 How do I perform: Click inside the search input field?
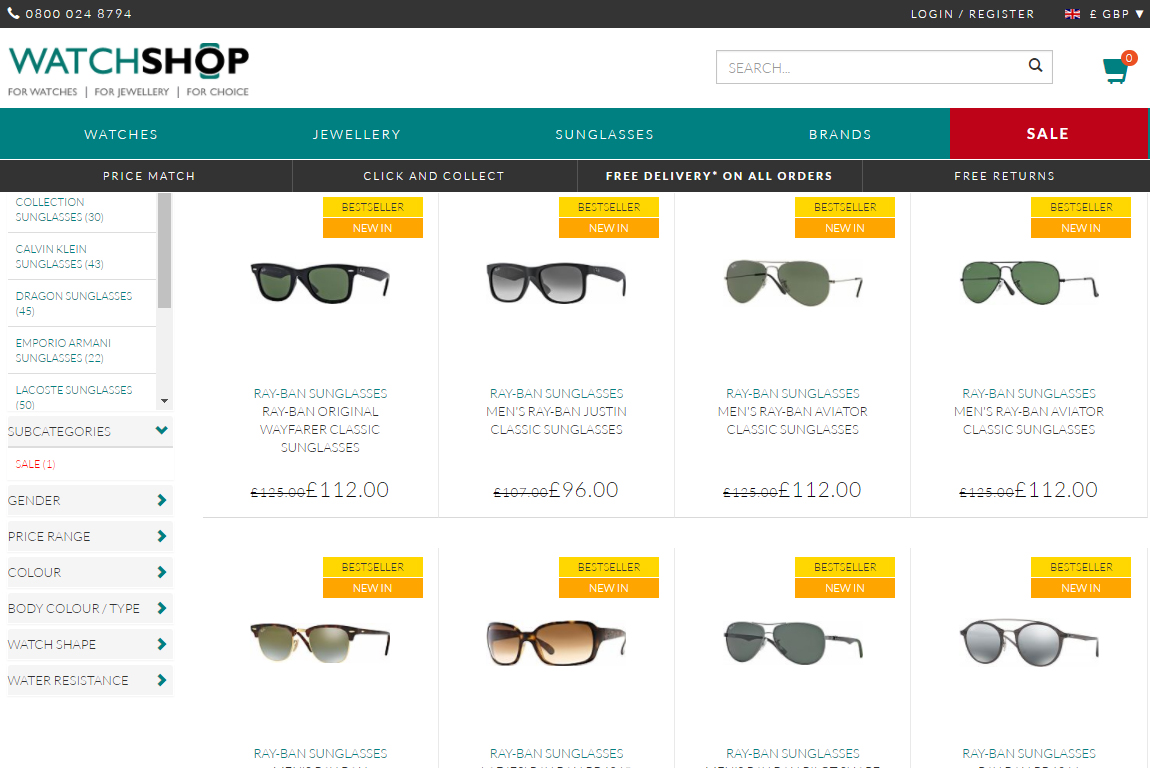[870, 66]
